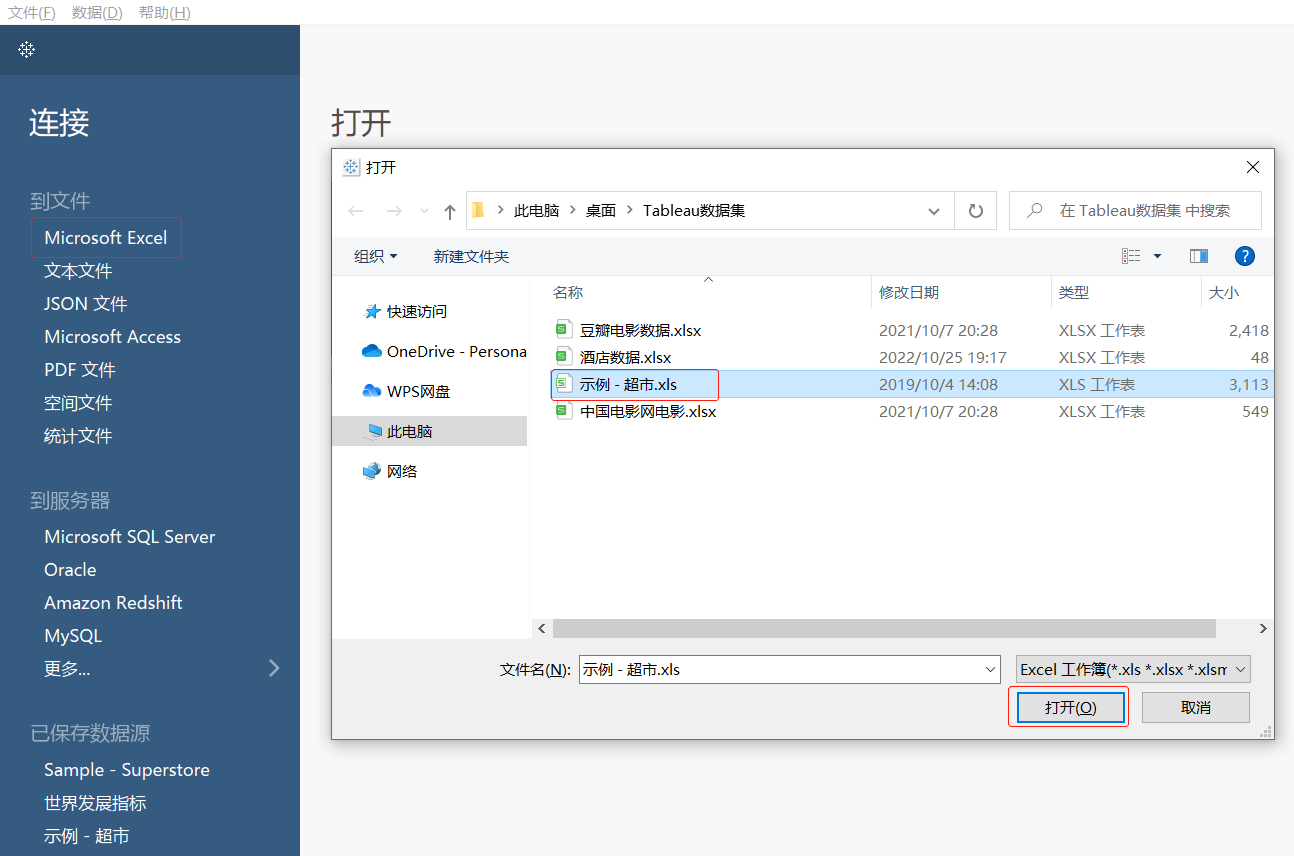Click the horizontal scrollbar in the file list
1294x856 pixels.
click(x=884, y=628)
